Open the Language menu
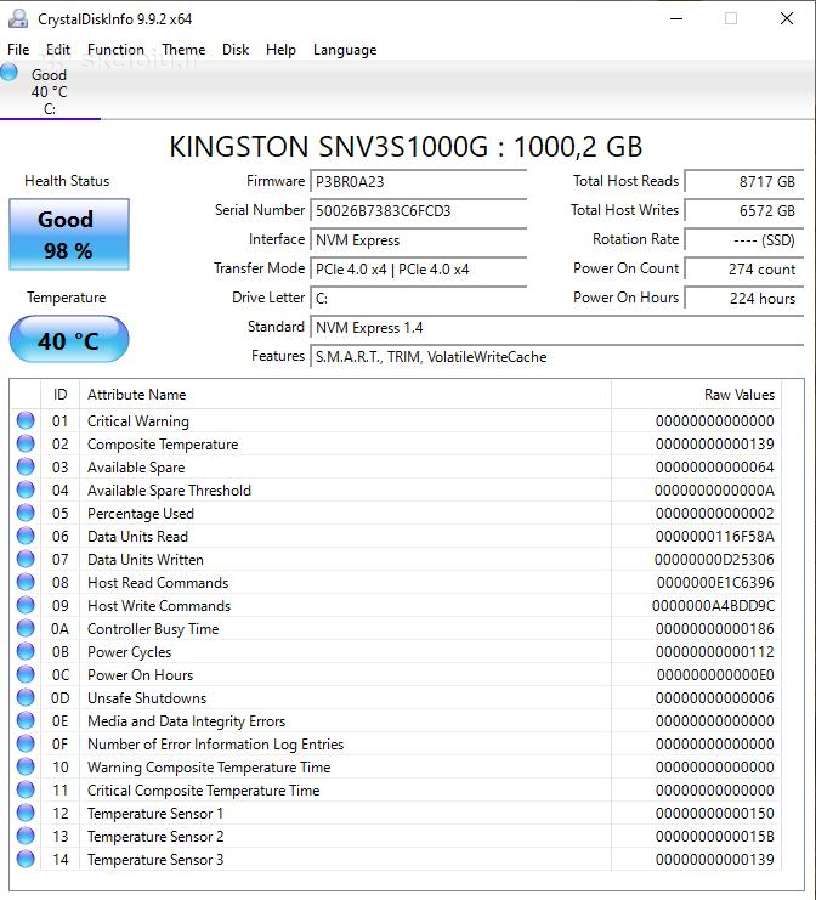 click(344, 50)
